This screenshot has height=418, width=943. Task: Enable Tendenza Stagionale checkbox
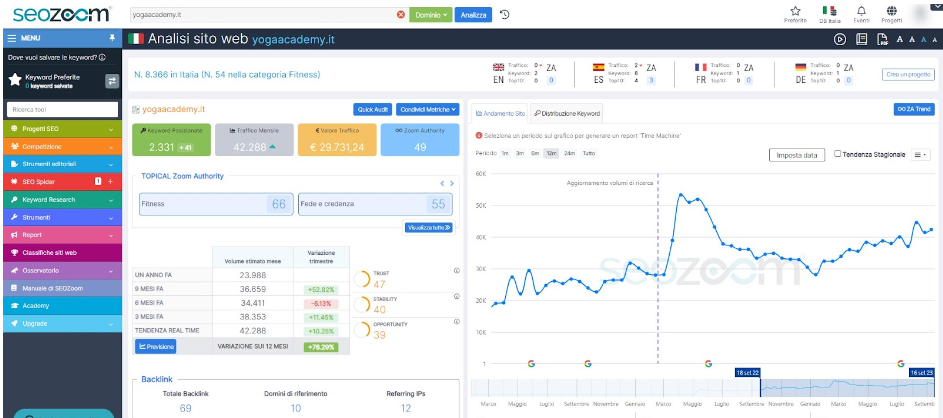pos(838,154)
